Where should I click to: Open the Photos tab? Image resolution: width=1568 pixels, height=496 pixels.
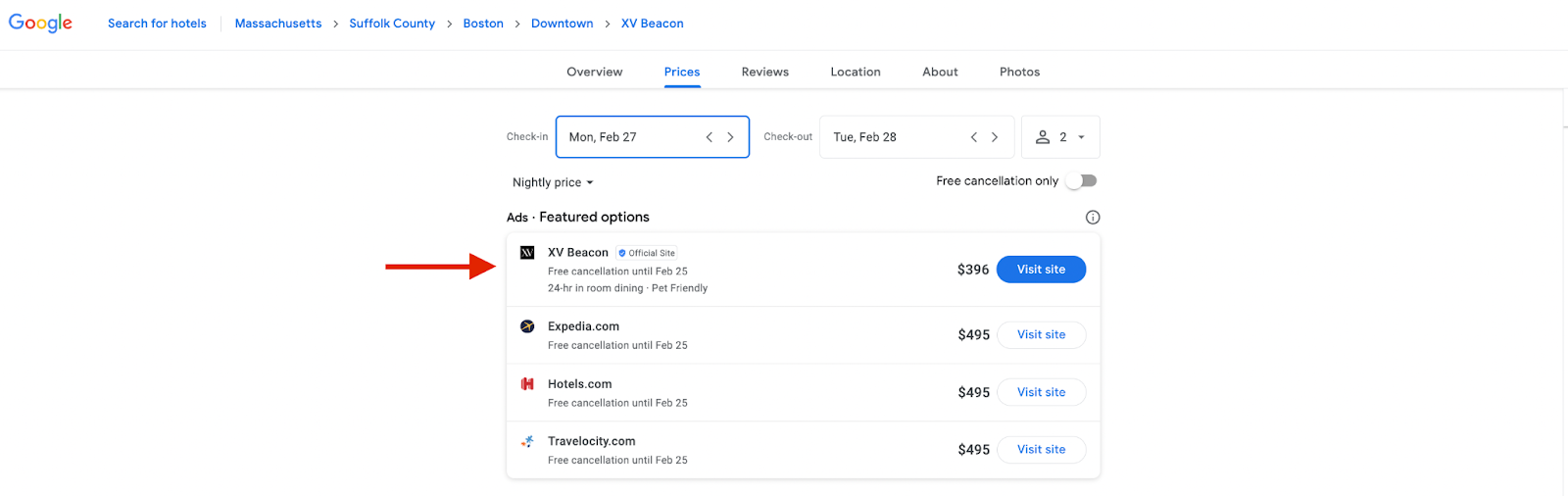1019,72
